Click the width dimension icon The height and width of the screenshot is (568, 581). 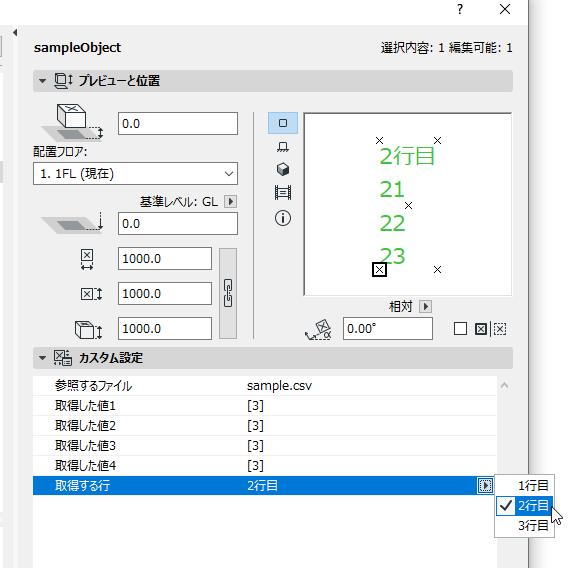(x=87, y=259)
